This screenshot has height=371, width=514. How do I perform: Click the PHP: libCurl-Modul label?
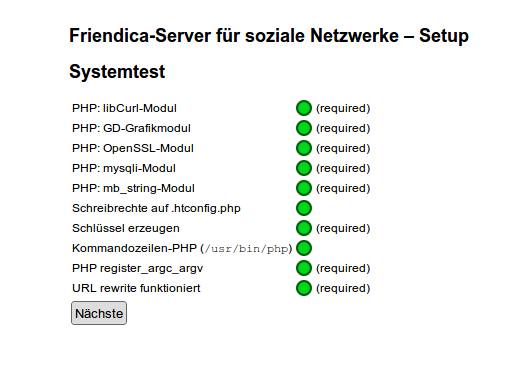point(124,108)
